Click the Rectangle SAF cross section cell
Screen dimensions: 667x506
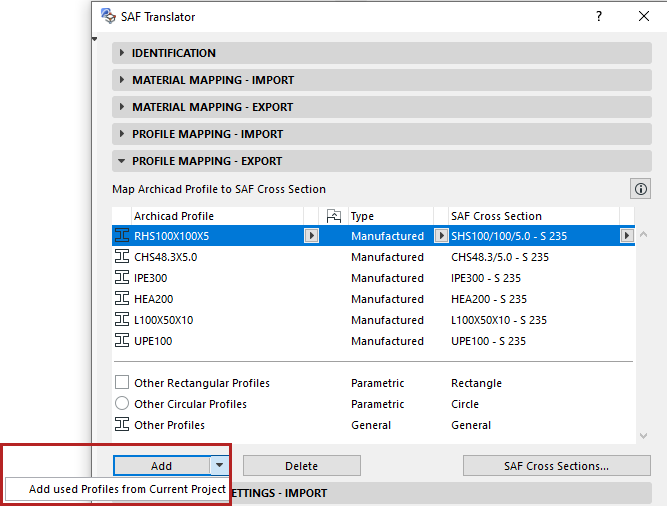[476, 383]
